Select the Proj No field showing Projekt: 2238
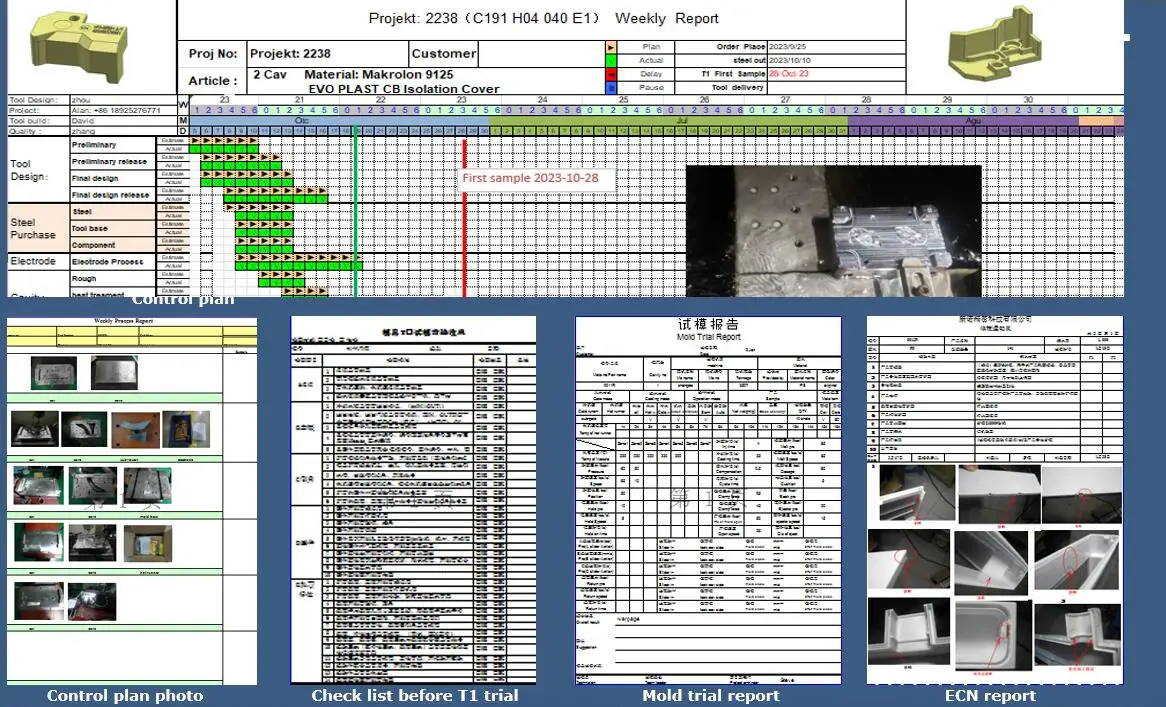The width and height of the screenshot is (1166, 707). (x=327, y=54)
